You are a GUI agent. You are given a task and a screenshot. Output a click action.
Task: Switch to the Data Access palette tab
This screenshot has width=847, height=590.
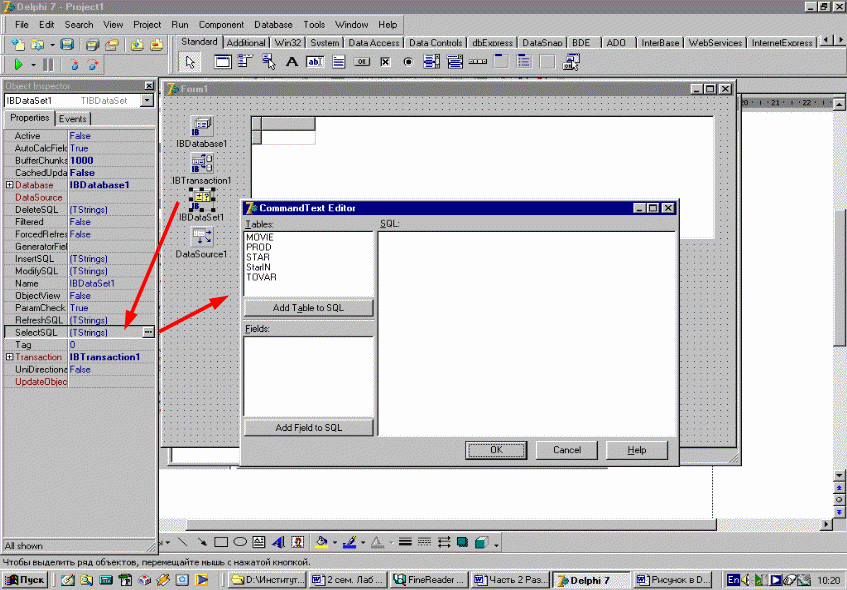click(374, 43)
